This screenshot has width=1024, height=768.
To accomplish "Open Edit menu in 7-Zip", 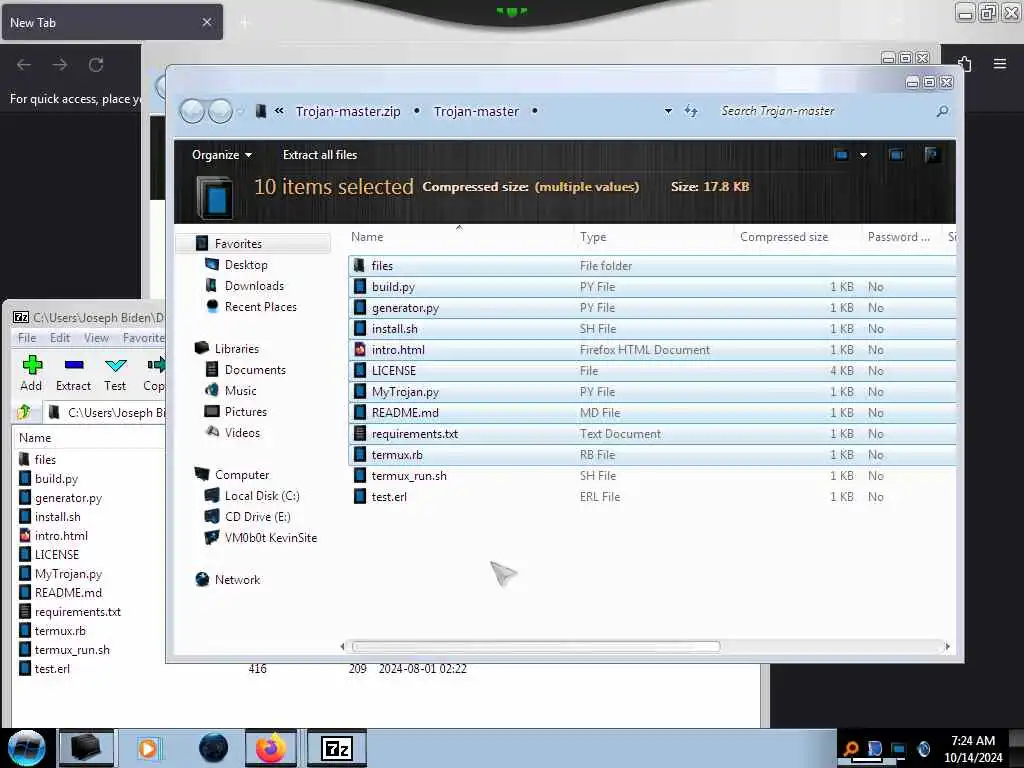I will click(x=59, y=338).
